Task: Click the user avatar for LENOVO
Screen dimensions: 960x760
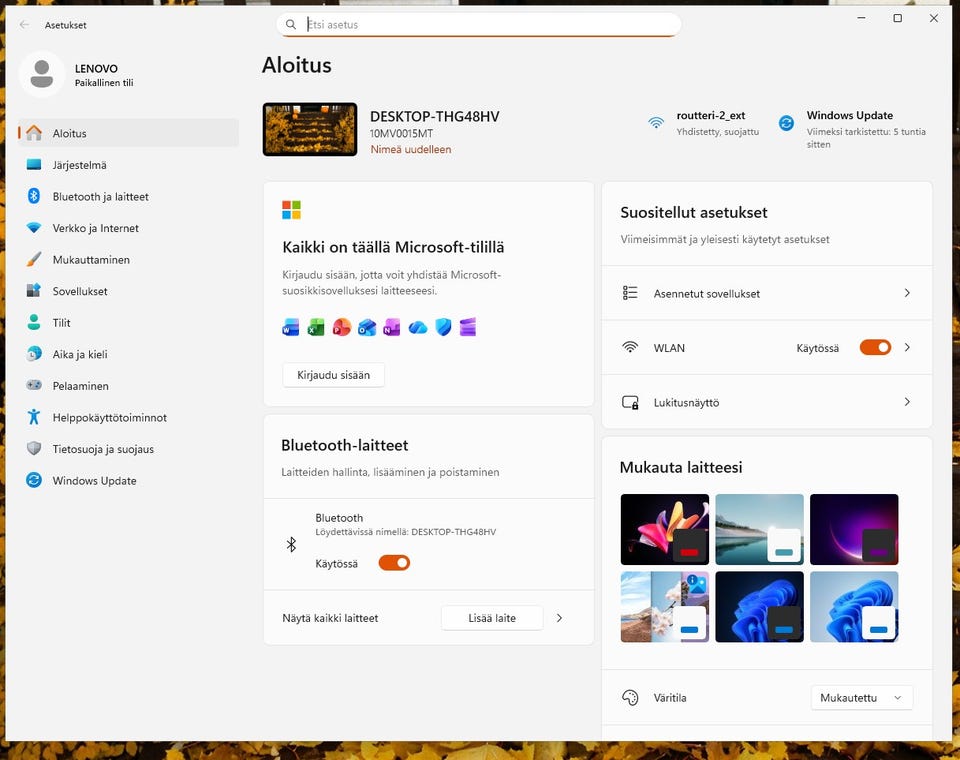Action: point(42,74)
